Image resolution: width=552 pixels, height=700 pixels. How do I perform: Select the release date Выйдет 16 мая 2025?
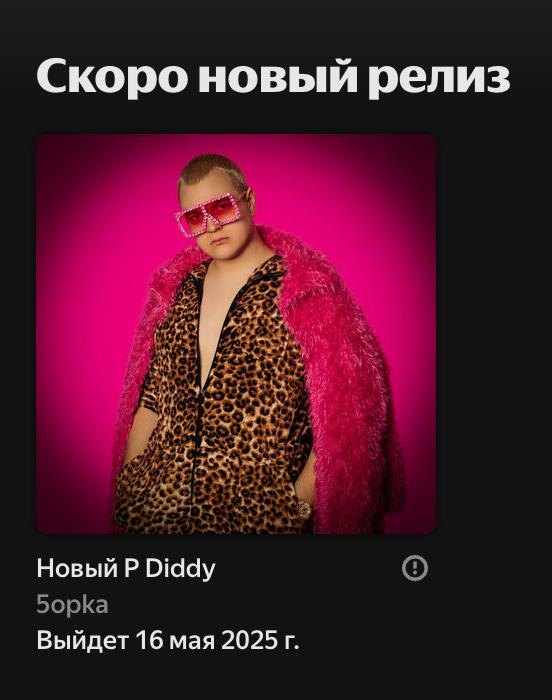168,640
